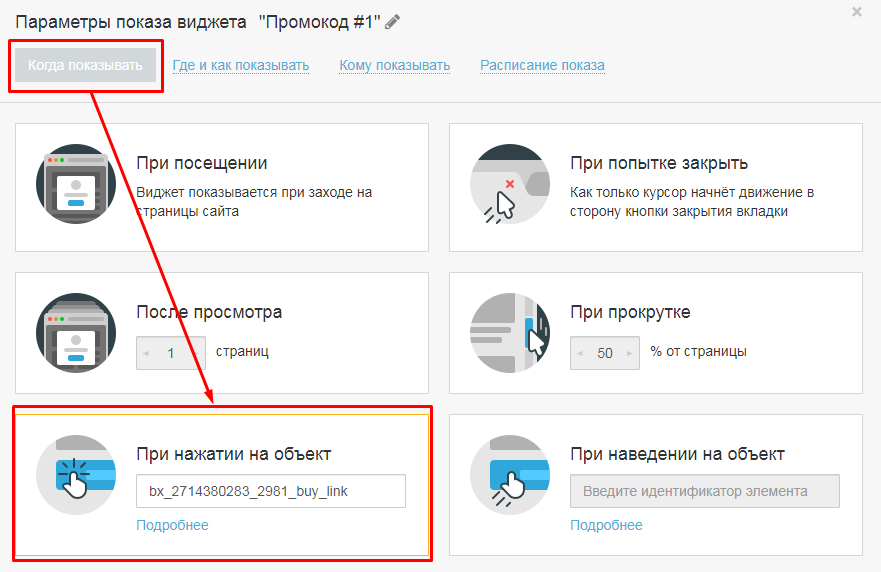Close the widget display settings dialog
This screenshot has height=572, width=881.
pyautogui.click(x=857, y=11)
